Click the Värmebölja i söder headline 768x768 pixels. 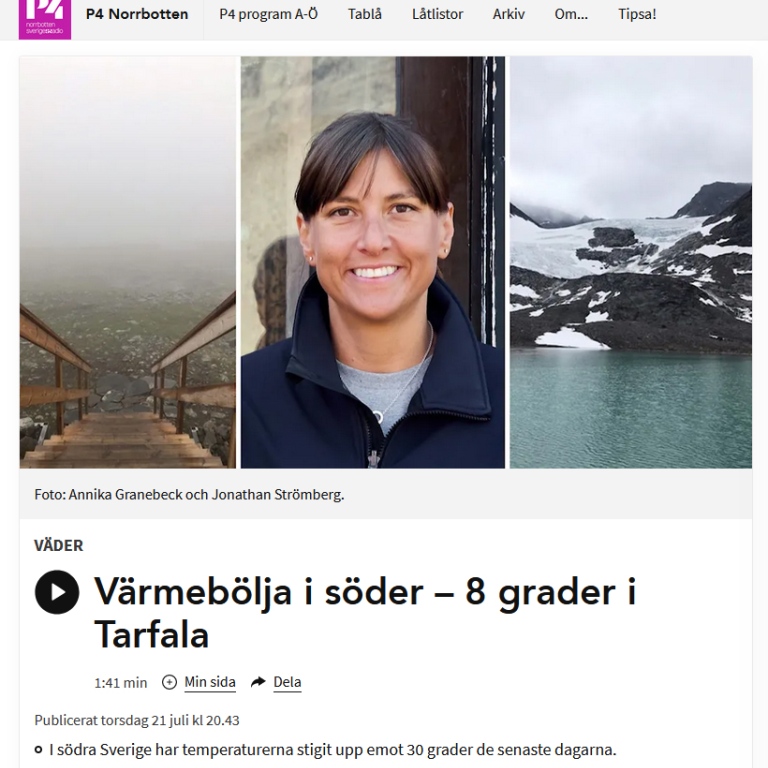(x=365, y=612)
